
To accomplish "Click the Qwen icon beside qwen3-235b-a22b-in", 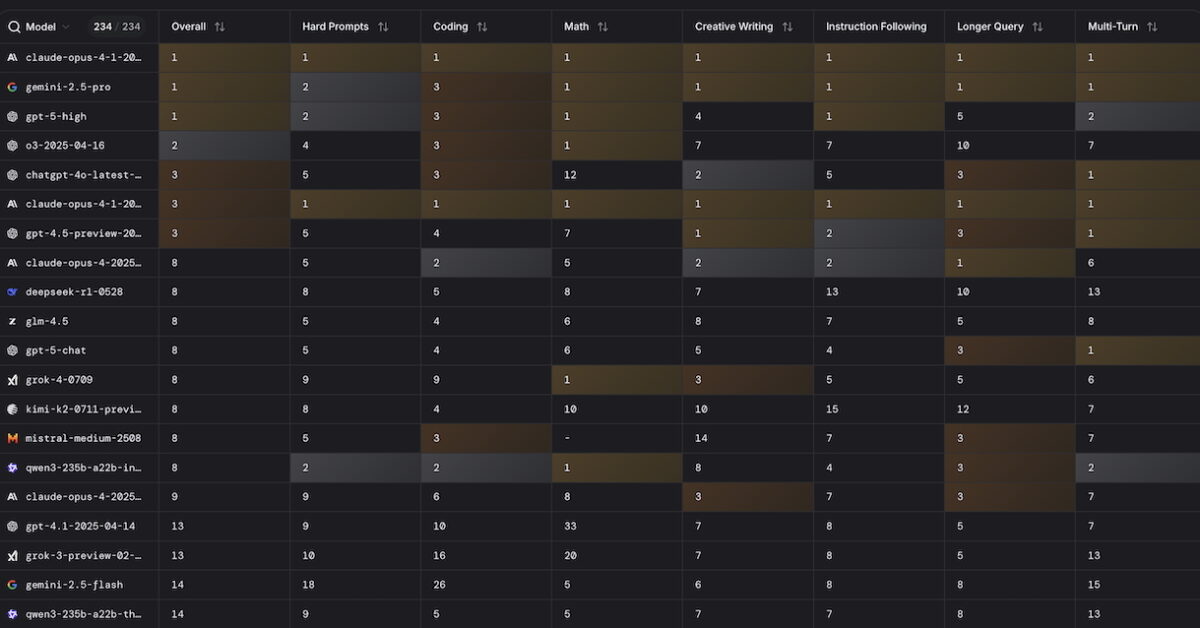I will tap(13, 467).
